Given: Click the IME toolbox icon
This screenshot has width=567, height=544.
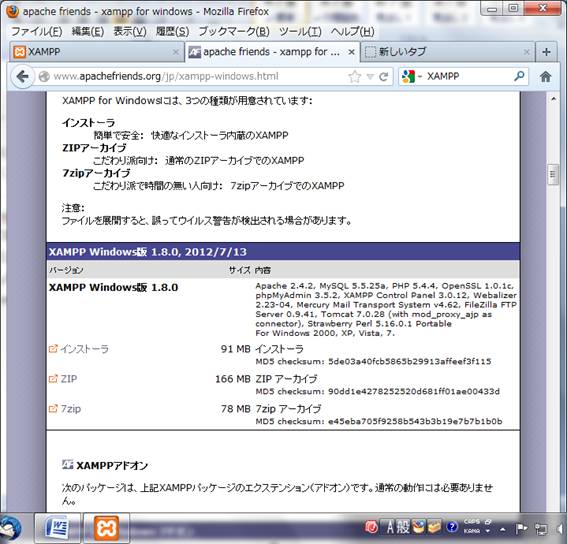Looking at the screenshot, I should [x=435, y=527].
